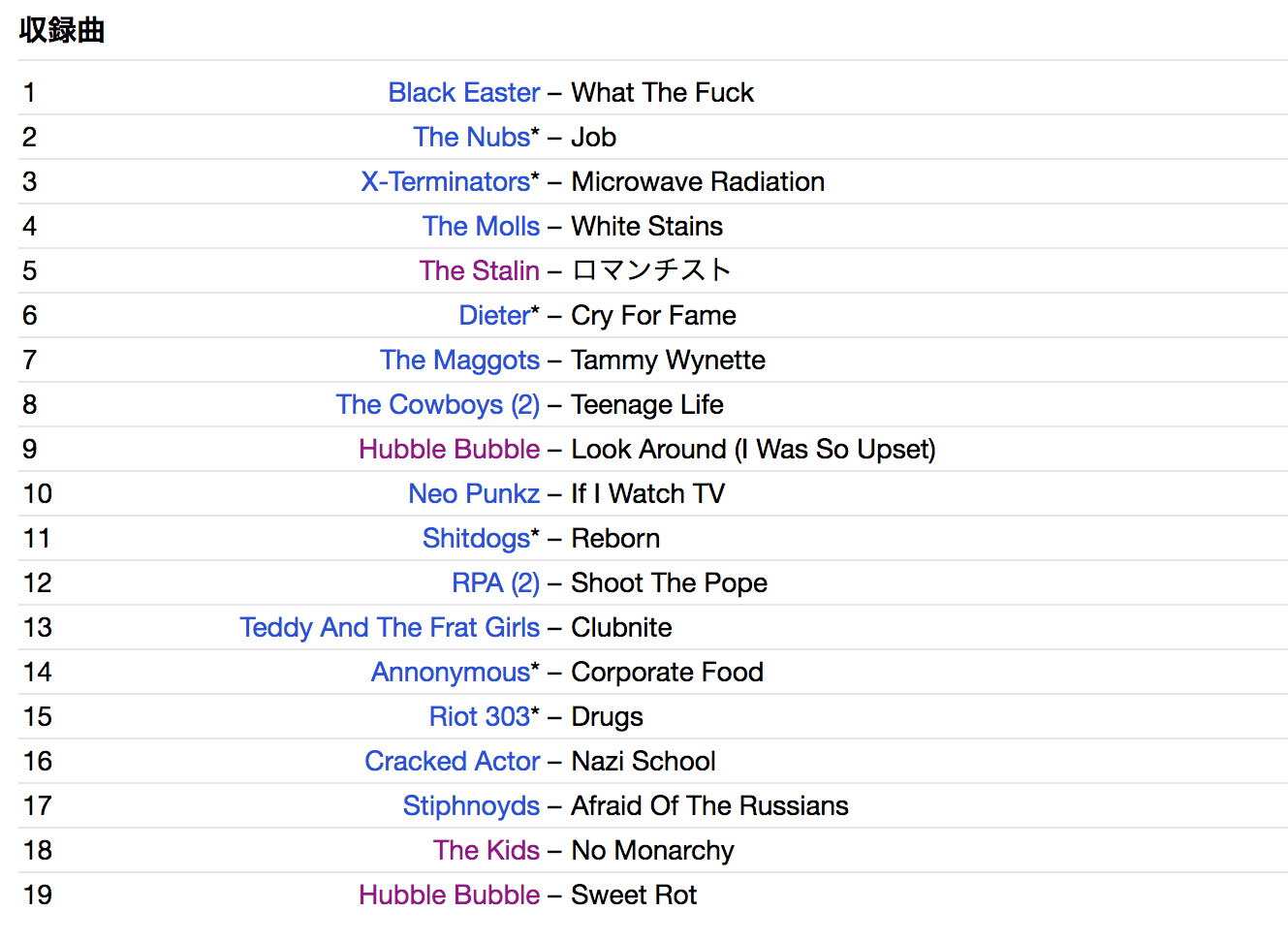Click The Kids artist link
The image size is (1288, 942).
(486, 850)
